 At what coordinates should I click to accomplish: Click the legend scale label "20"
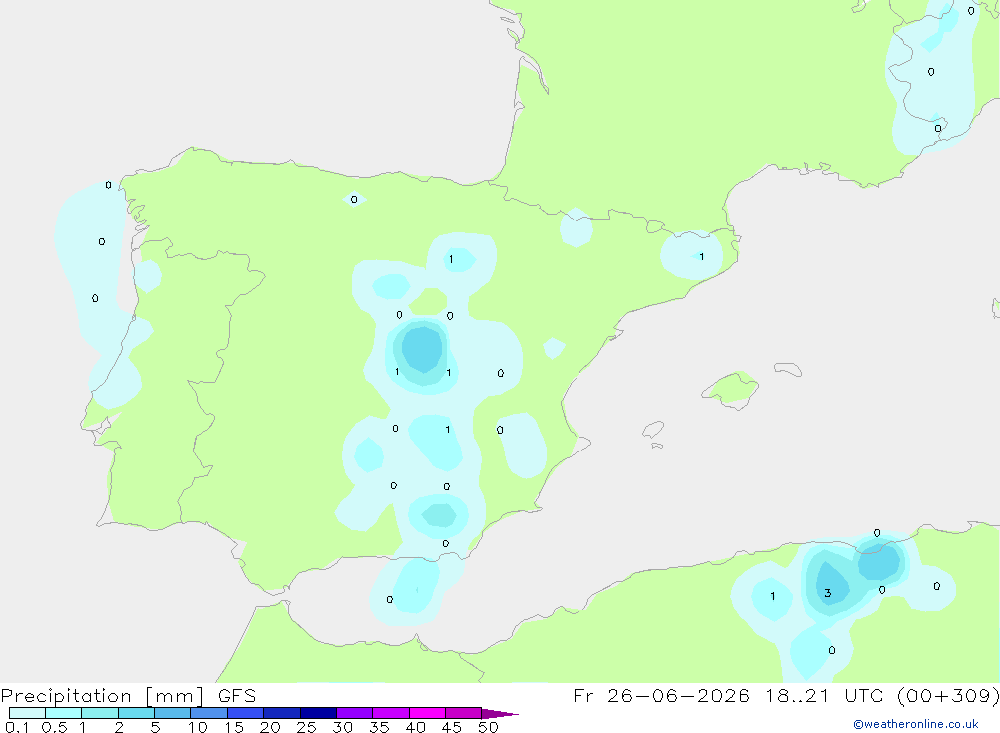pos(270,727)
